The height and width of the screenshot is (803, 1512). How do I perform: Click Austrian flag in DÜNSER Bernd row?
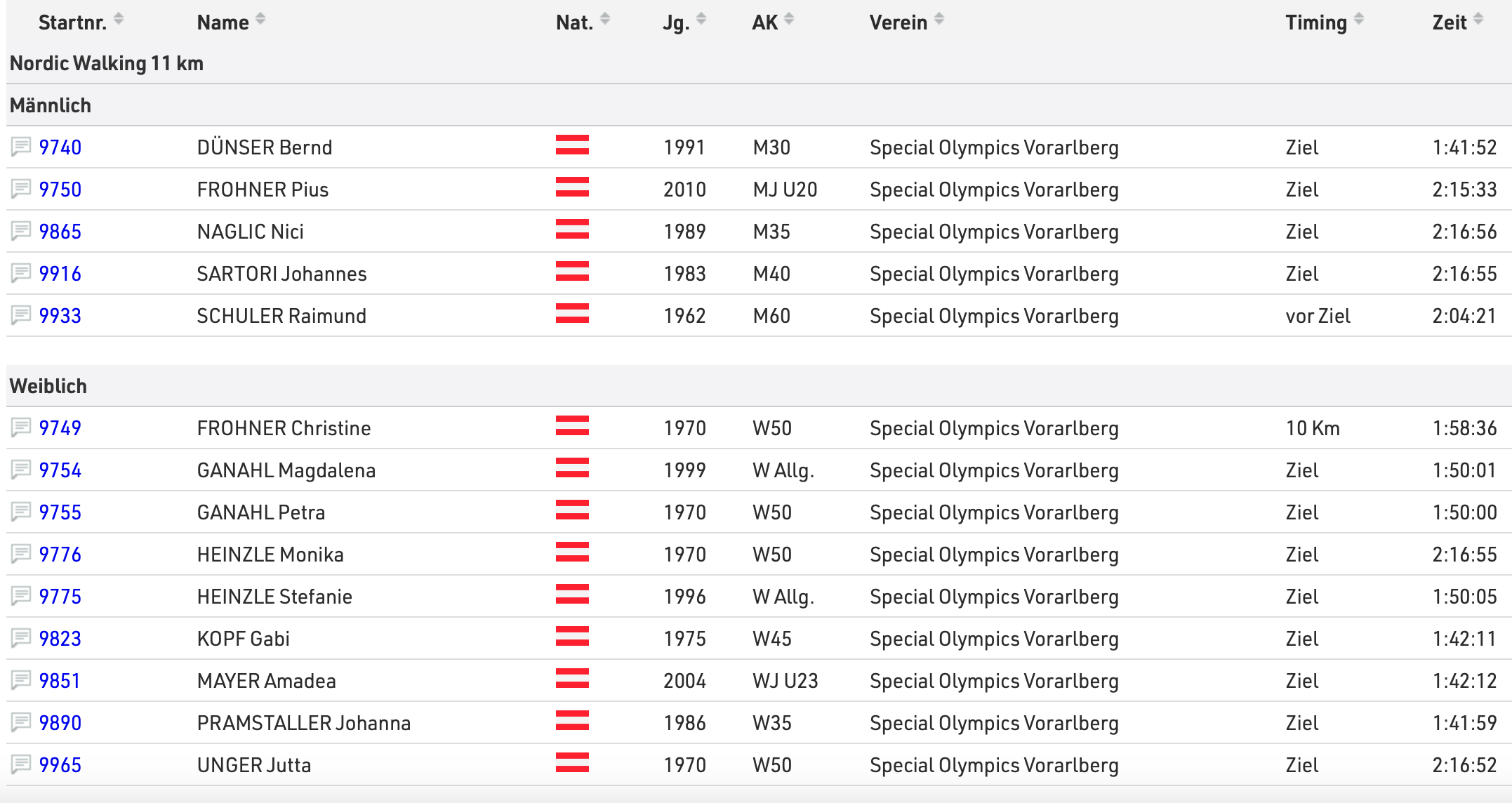click(572, 145)
